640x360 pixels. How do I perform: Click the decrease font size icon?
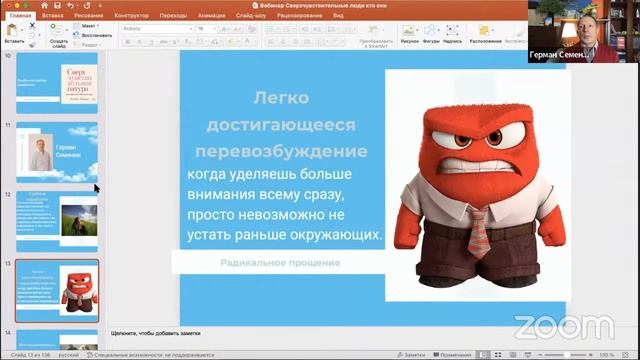[x=237, y=29]
